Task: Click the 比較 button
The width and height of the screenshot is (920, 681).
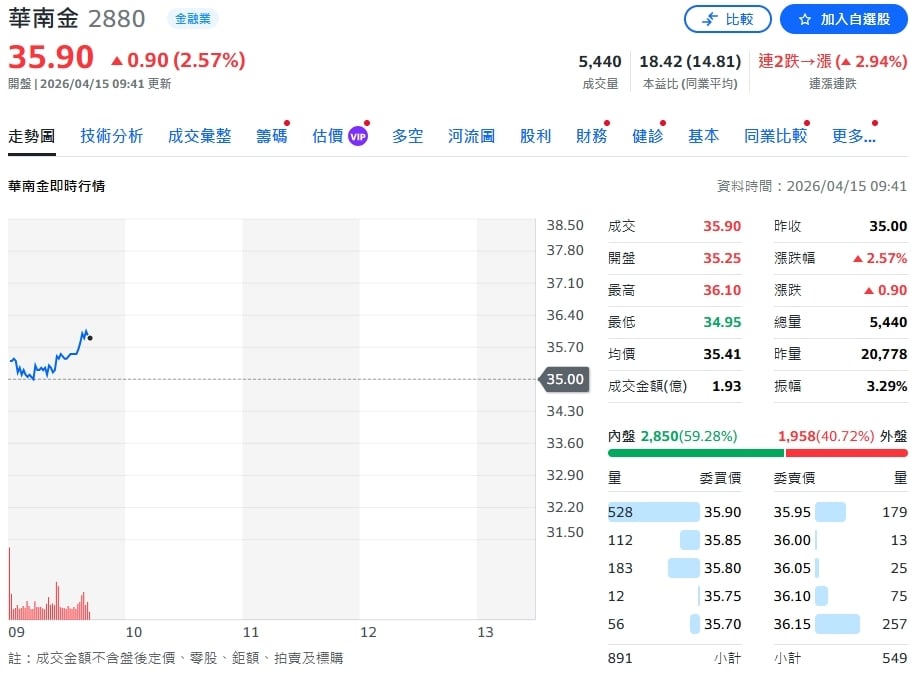Action: coord(728,18)
